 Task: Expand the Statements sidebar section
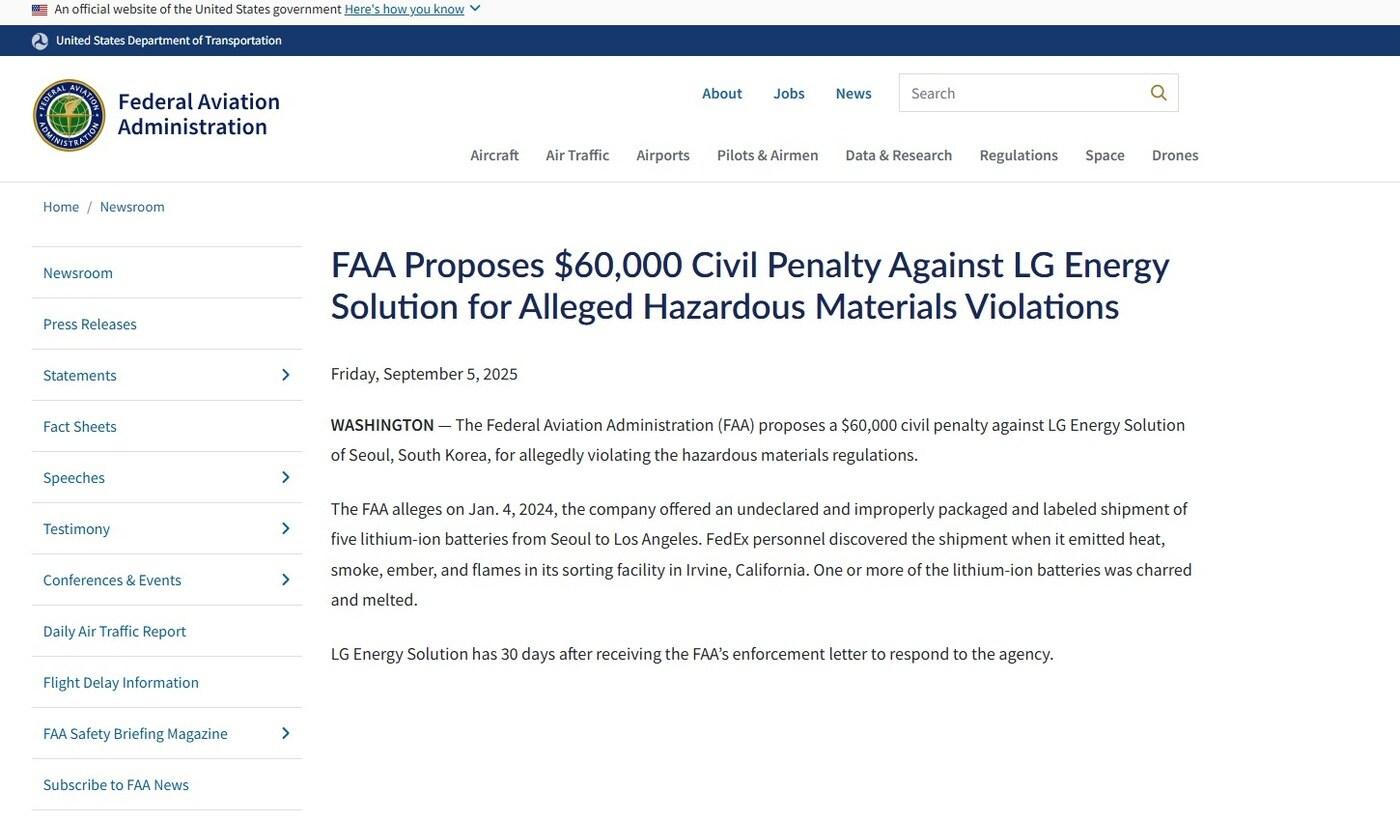(285, 375)
